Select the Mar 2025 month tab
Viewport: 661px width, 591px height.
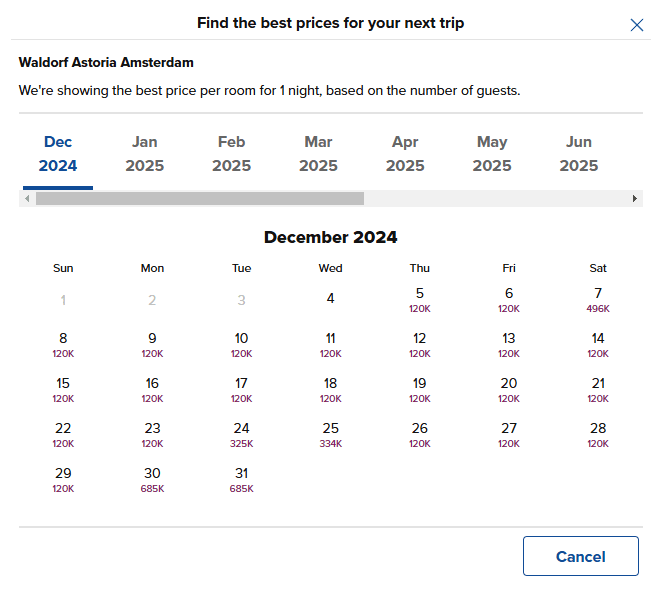(318, 154)
